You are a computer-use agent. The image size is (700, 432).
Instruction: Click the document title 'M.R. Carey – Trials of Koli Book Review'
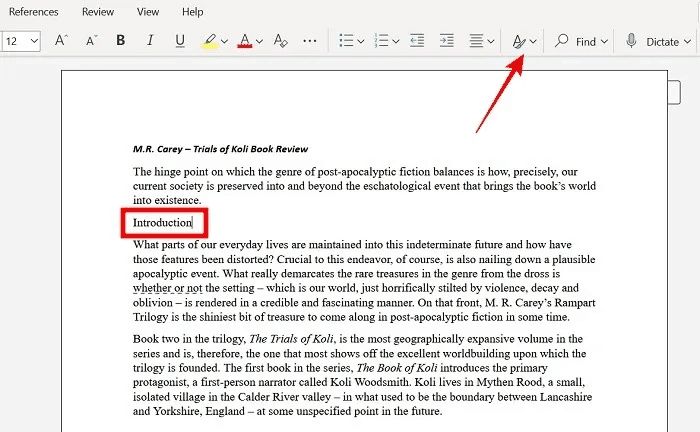tap(220, 149)
